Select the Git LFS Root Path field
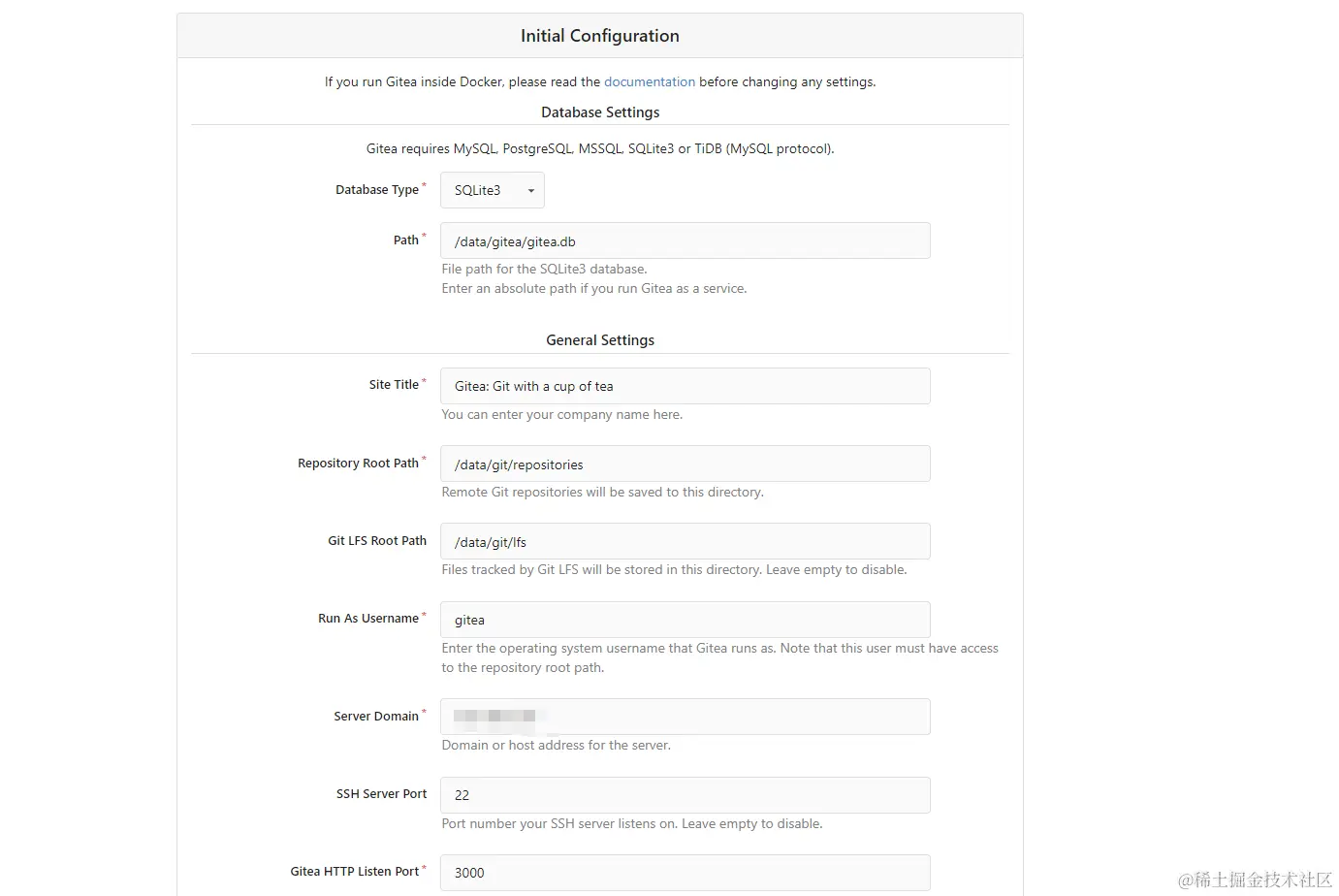 [685, 542]
